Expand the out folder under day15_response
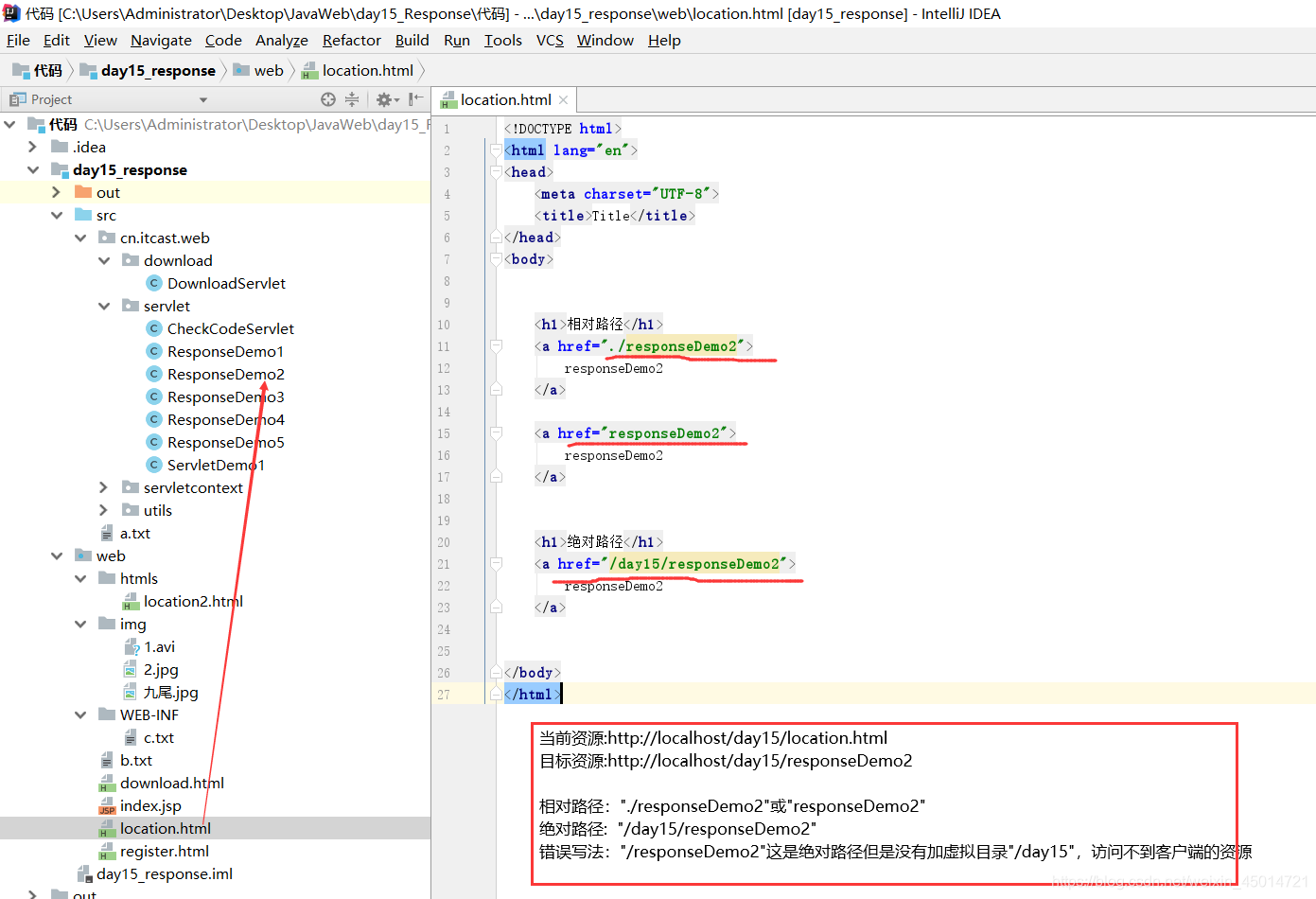Screen dimensions: 1316x899 tap(57, 192)
